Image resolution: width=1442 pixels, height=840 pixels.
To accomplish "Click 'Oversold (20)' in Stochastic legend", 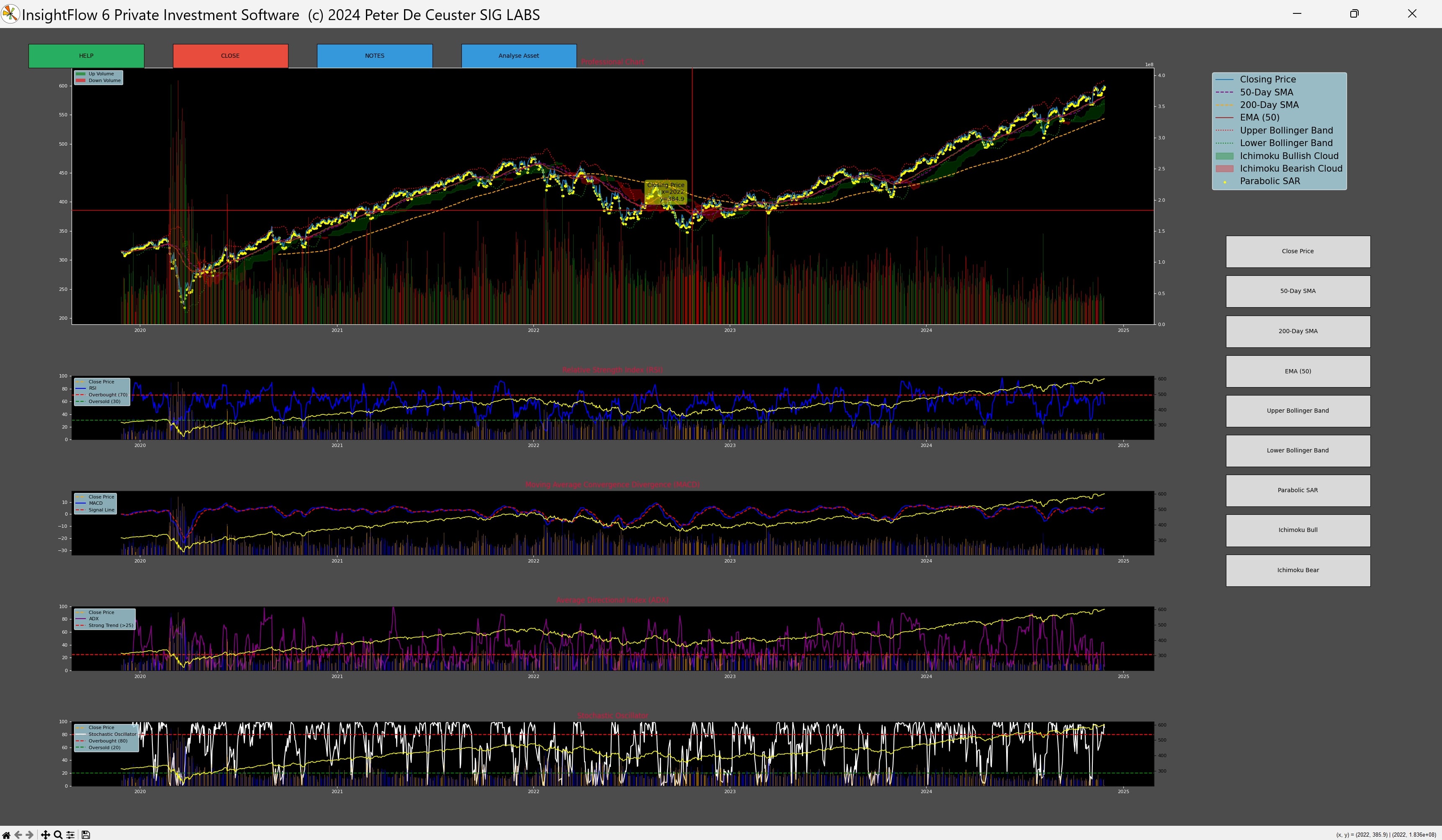I will 104,748.
